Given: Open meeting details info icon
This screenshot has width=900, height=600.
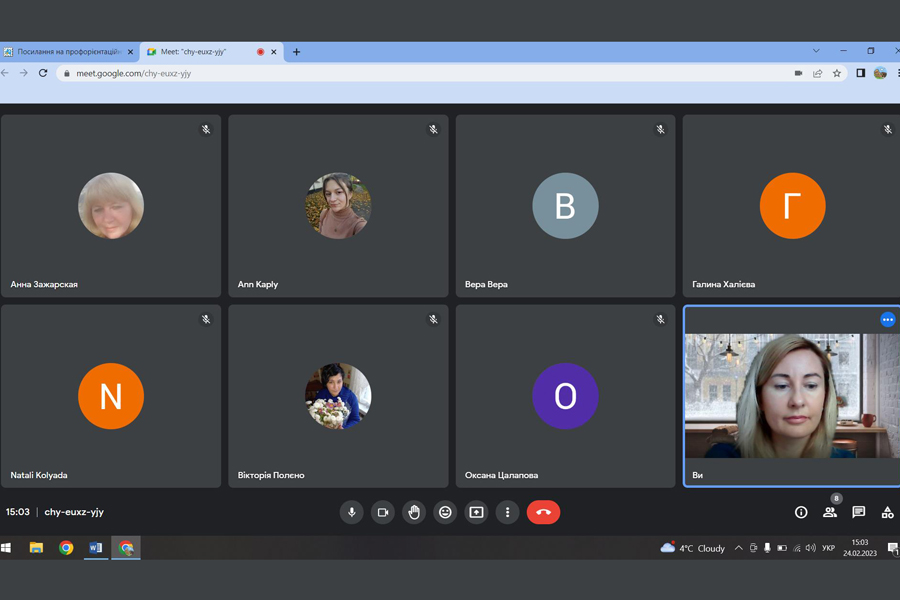Looking at the screenshot, I should [801, 512].
